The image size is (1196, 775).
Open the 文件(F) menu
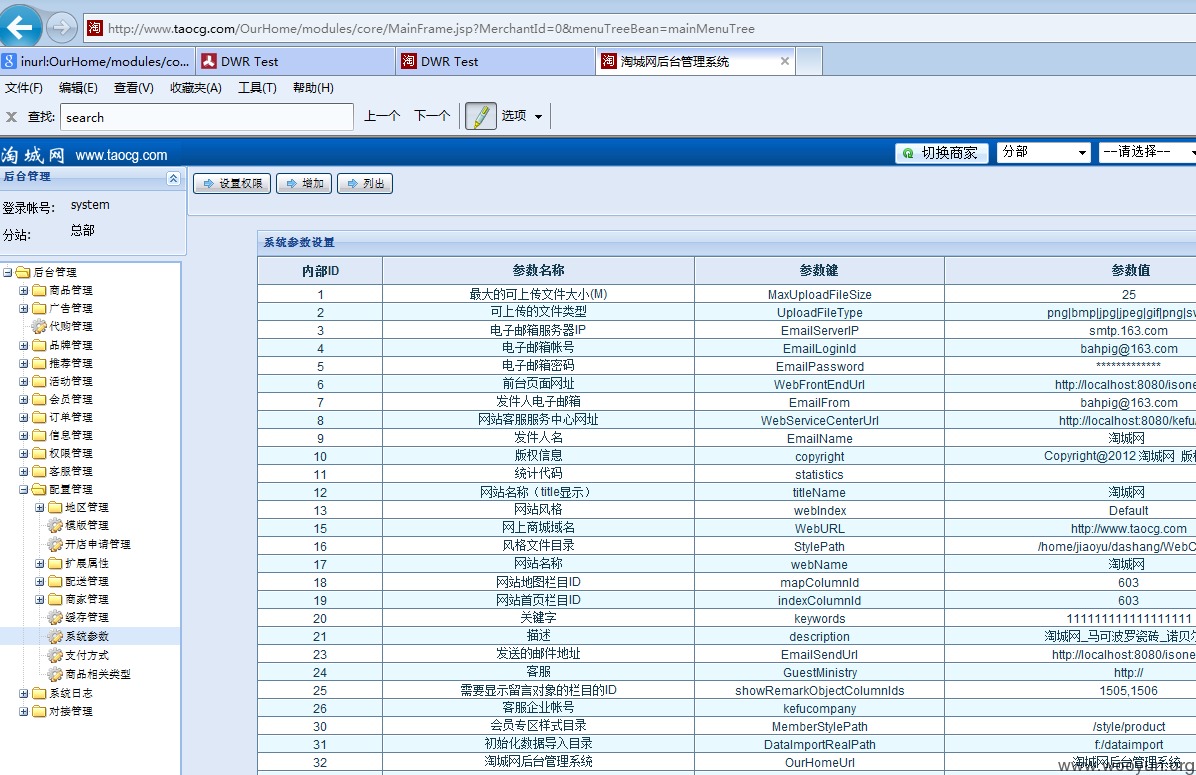point(24,88)
